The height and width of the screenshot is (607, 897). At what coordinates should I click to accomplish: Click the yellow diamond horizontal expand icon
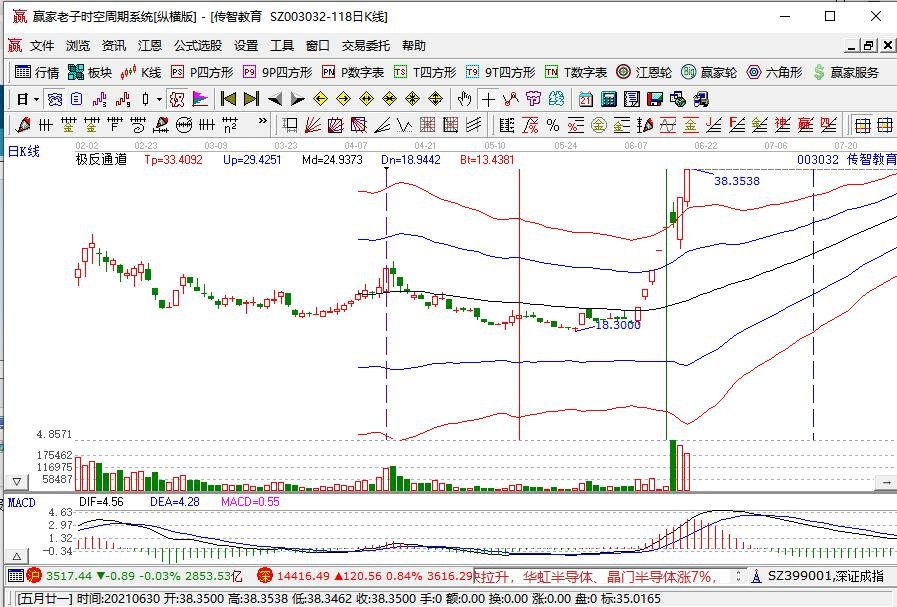[x=366, y=100]
